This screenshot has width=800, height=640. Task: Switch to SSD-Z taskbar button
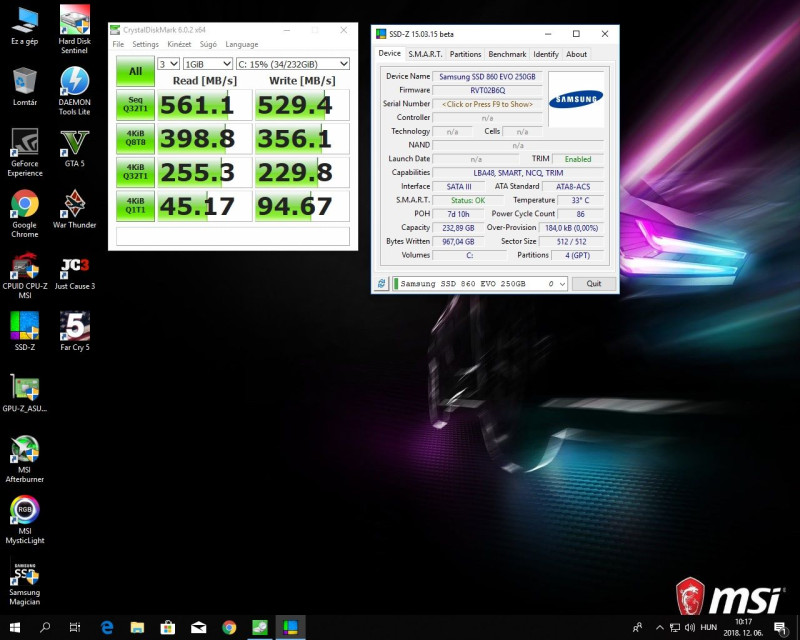point(290,627)
